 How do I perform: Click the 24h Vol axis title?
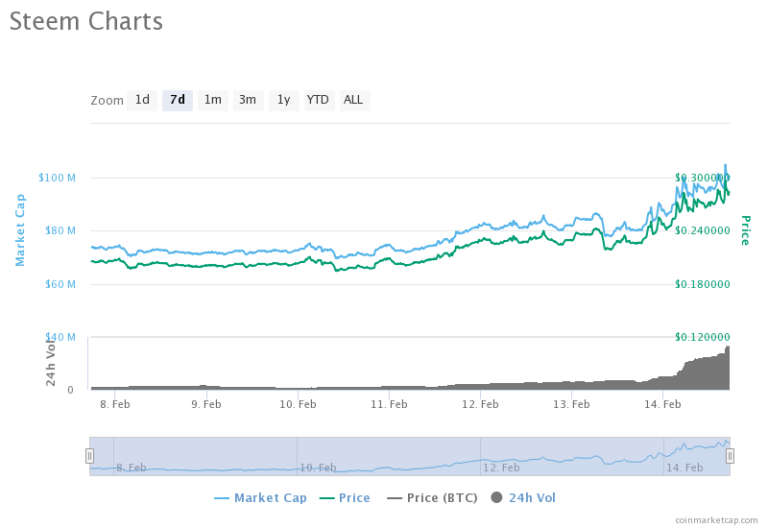50,362
